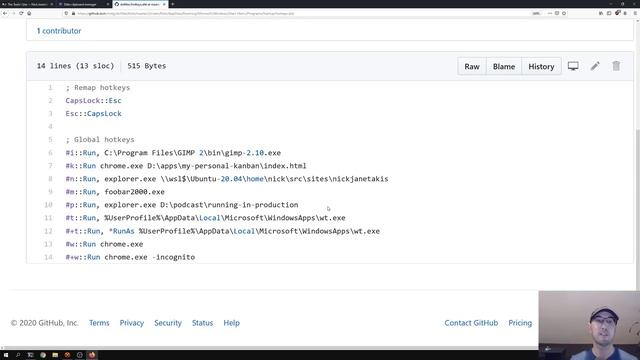
Task: Reload the page with the refresh icon
Action: click(x=21, y=13)
